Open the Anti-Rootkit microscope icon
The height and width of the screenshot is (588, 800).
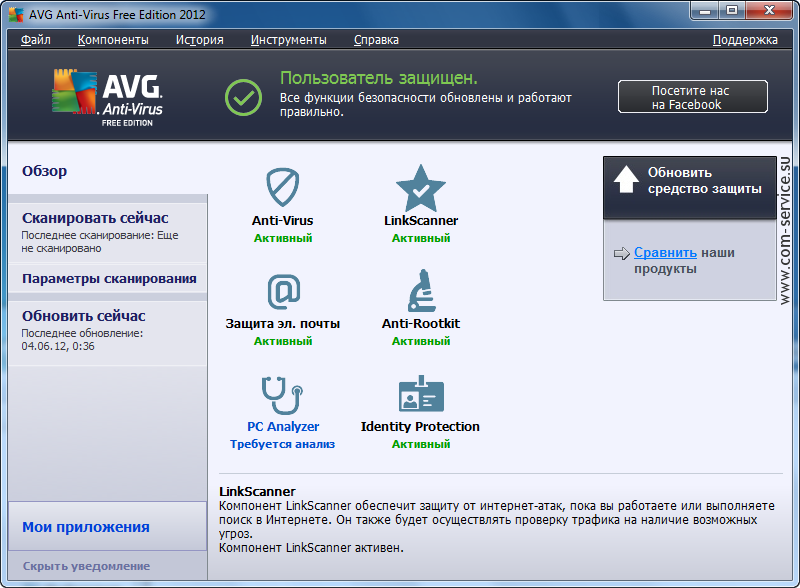(x=421, y=290)
